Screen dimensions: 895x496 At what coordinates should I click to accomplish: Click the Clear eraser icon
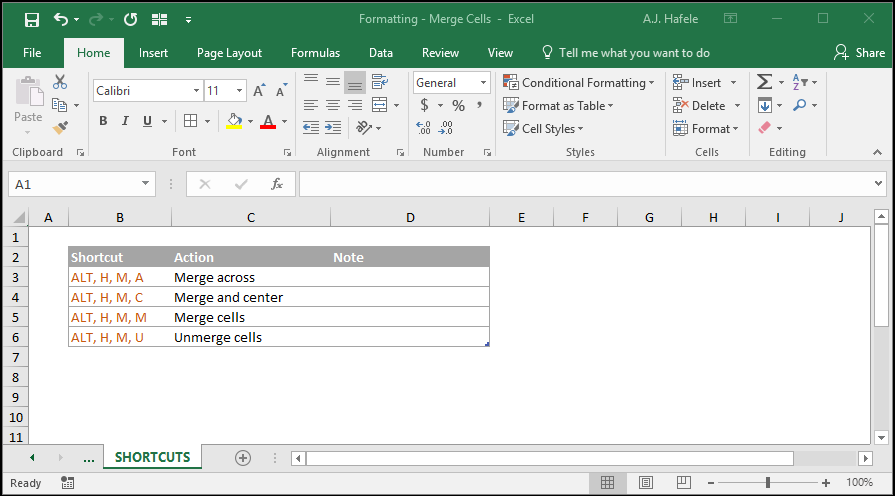(765, 128)
